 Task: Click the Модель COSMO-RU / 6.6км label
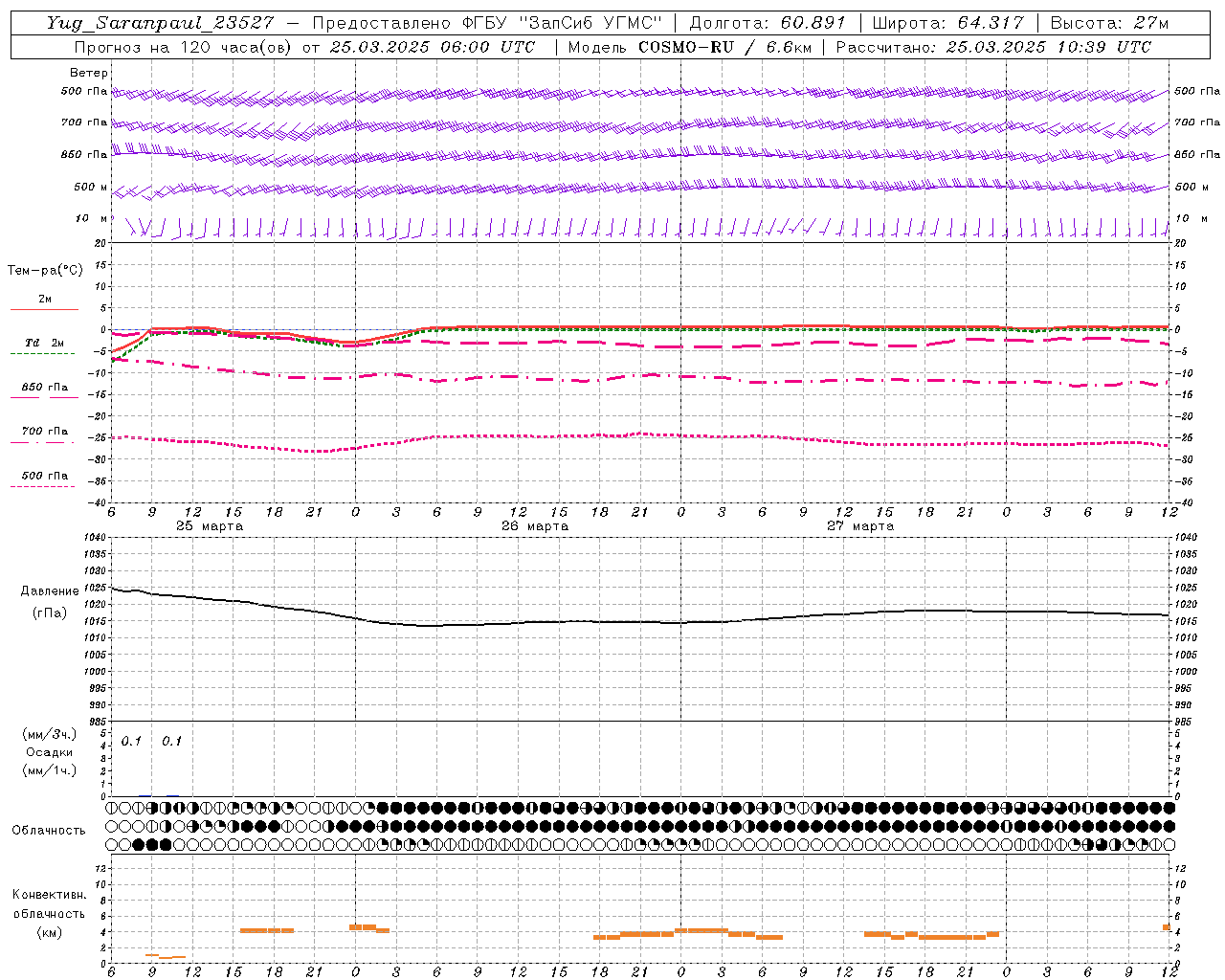tap(689, 47)
